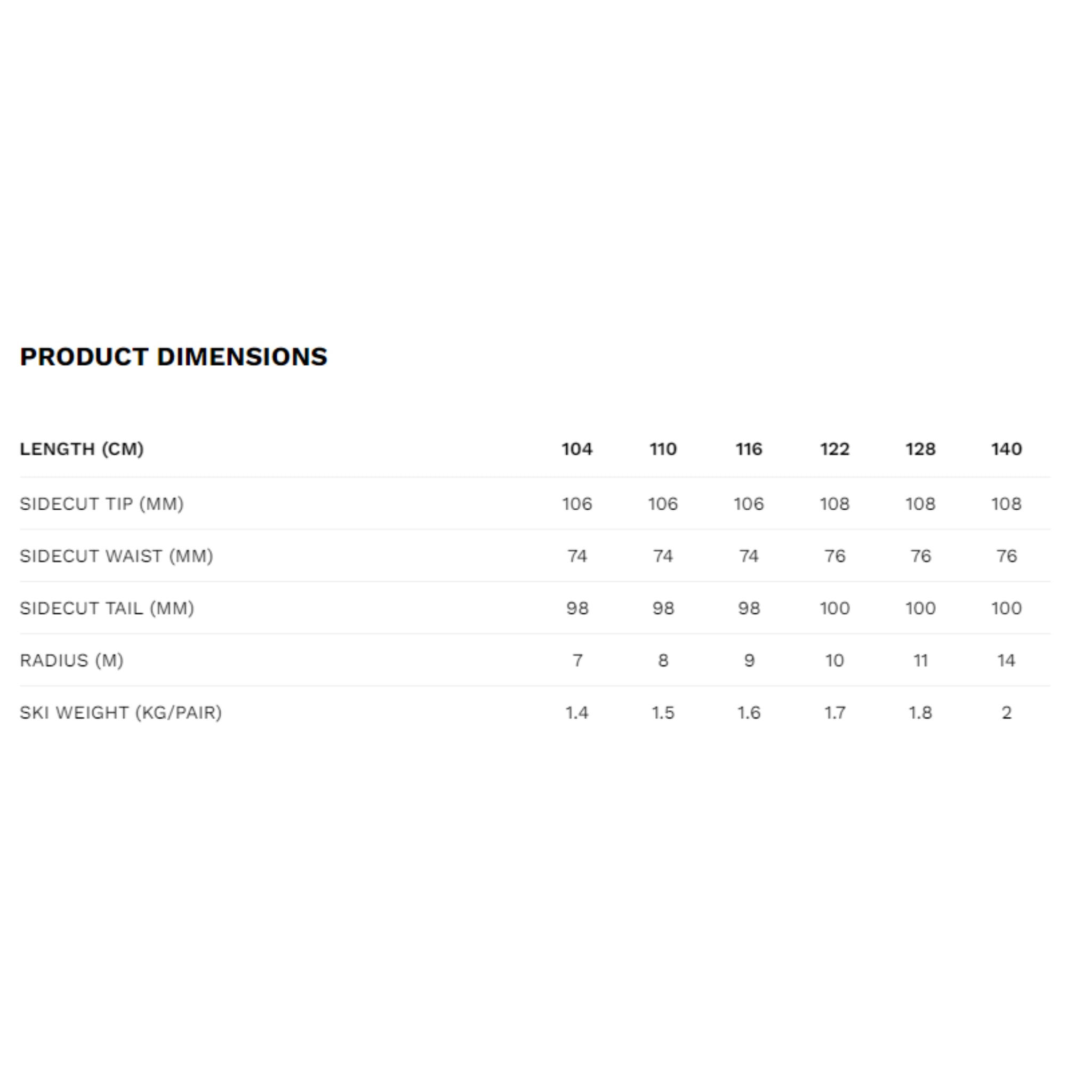This screenshot has width=1092, height=1092.
Task: Select the 104 length column header
Action: pos(576,449)
